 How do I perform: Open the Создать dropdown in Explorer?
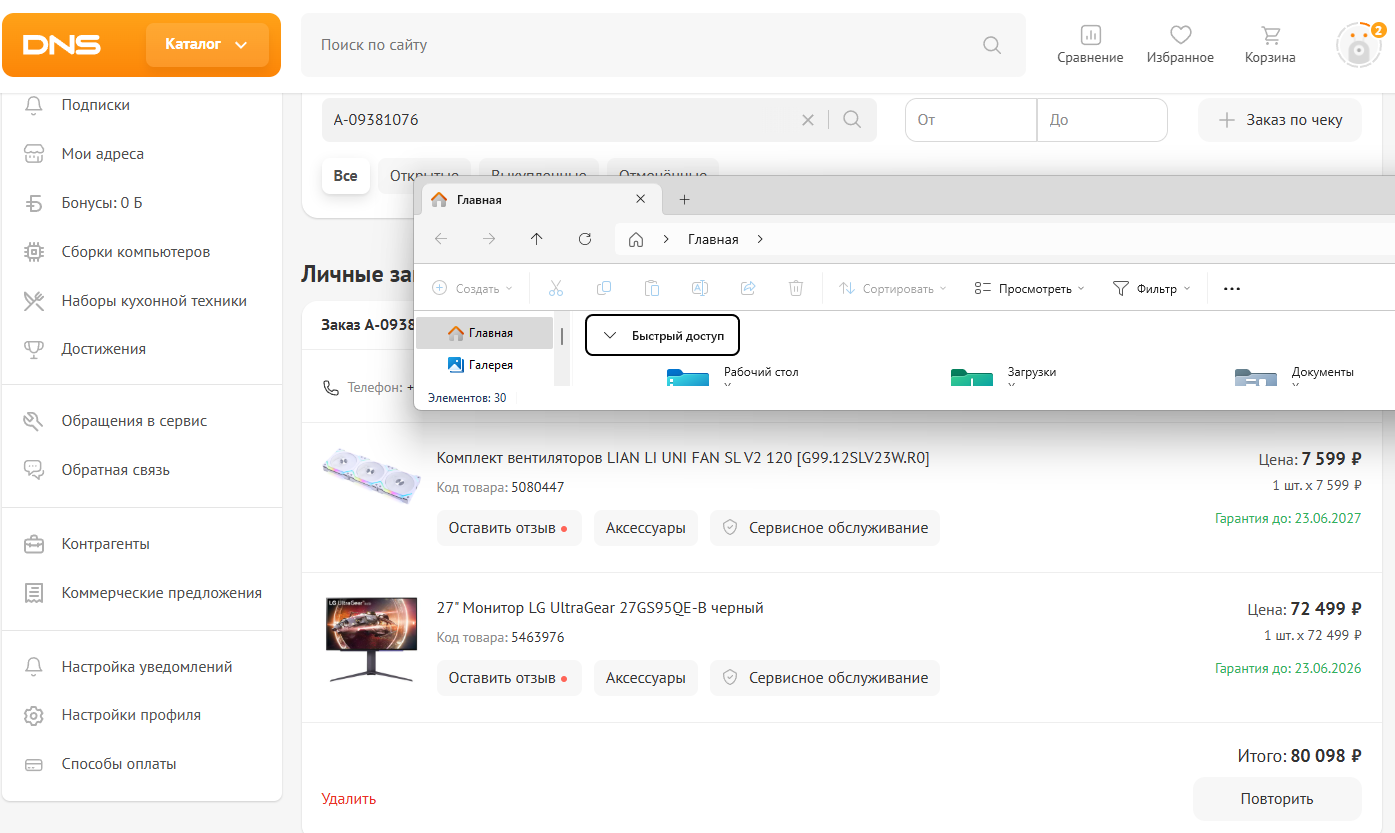tap(472, 288)
